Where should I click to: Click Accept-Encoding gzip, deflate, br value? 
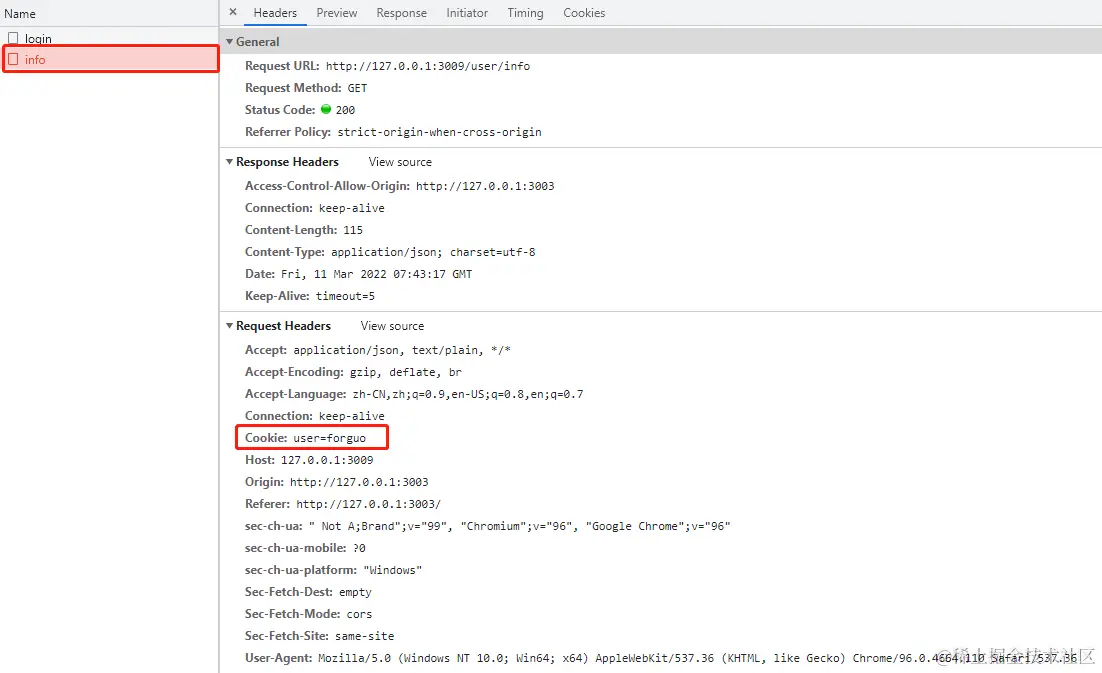(x=406, y=372)
